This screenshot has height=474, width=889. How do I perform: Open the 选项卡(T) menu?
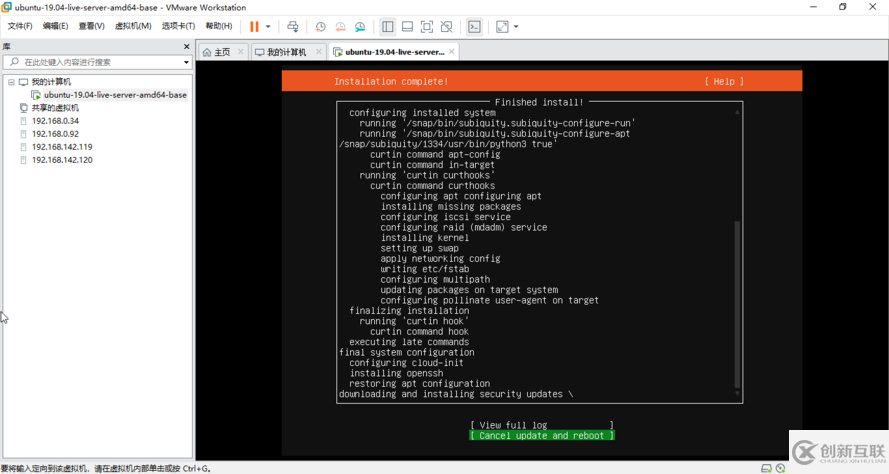tap(178, 26)
